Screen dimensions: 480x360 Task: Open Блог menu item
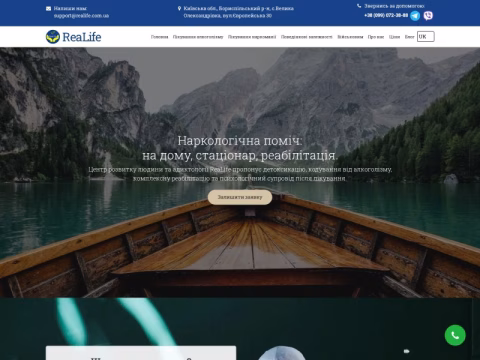point(409,37)
